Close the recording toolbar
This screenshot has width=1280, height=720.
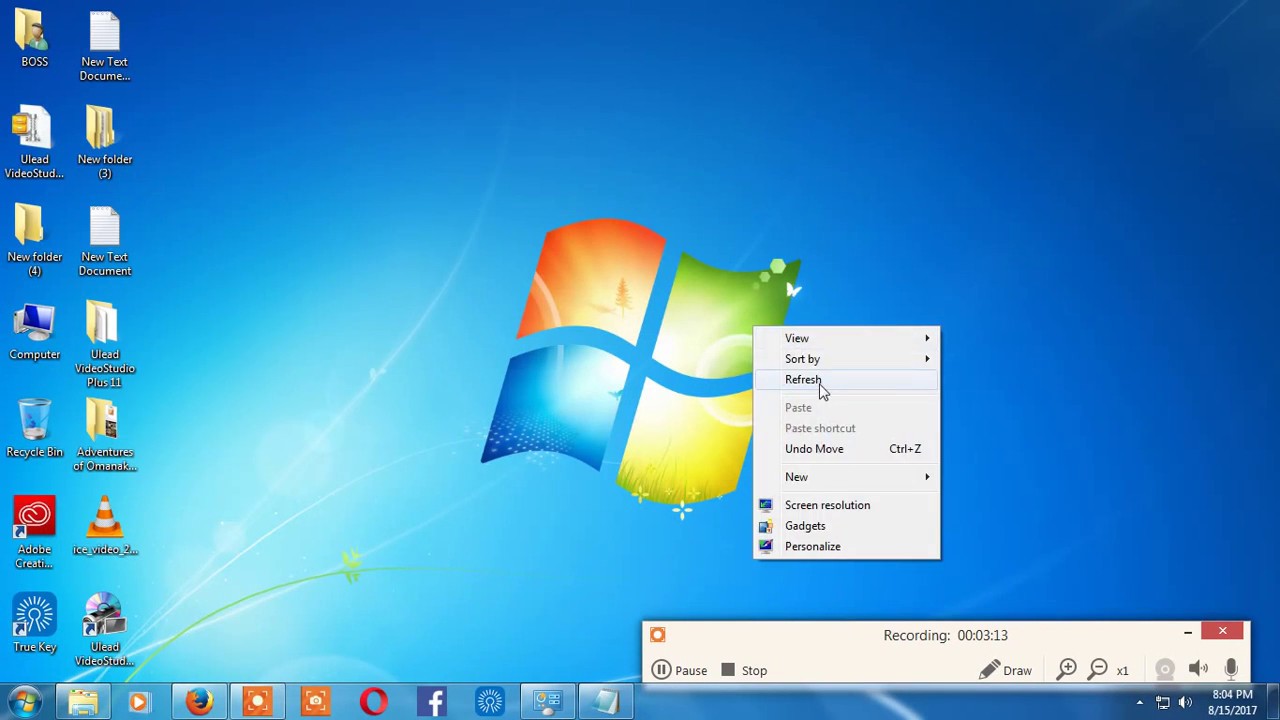pyautogui.click(x=1222, y=631)
